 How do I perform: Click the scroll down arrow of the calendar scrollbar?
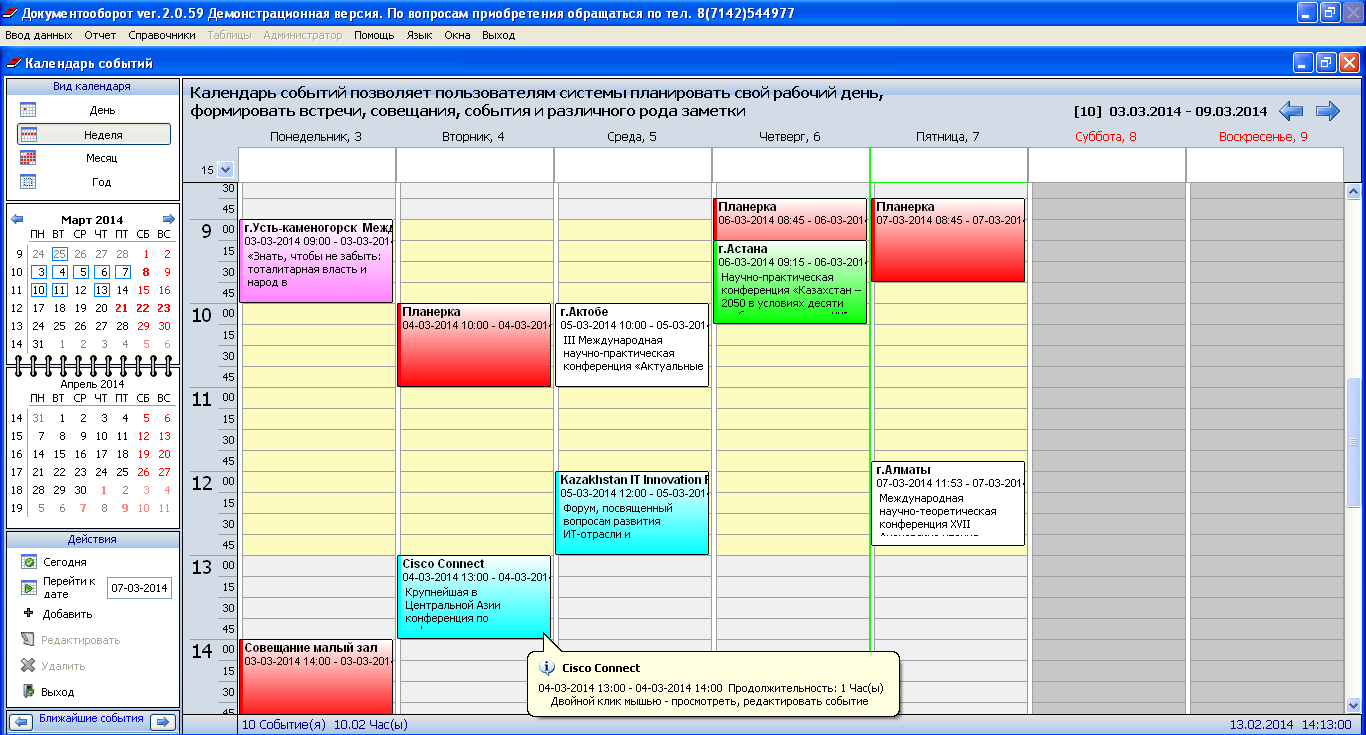tap(1355, 705)
